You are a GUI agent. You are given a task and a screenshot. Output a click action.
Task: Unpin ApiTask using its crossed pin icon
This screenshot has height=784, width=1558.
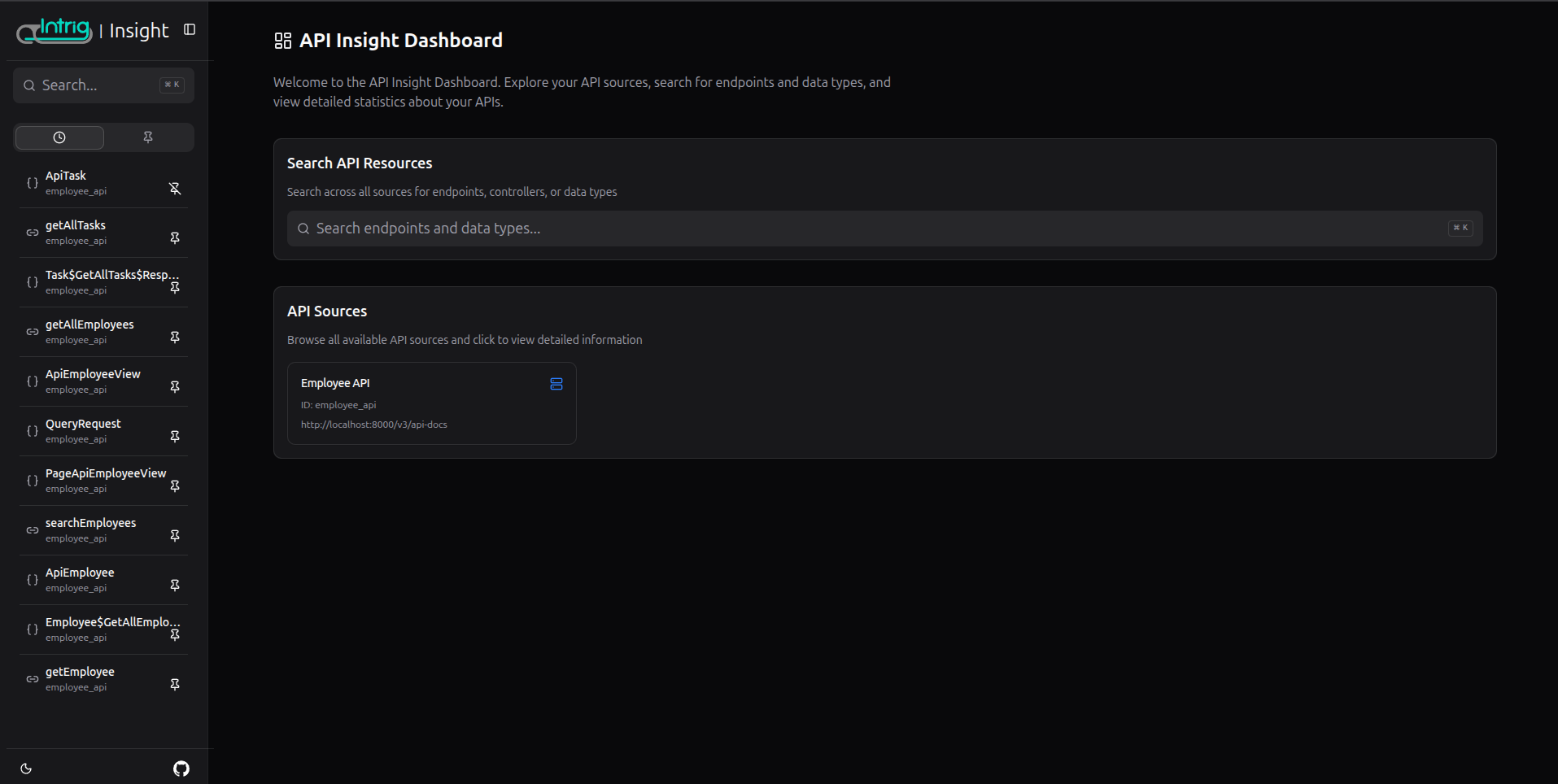point(175,188)
